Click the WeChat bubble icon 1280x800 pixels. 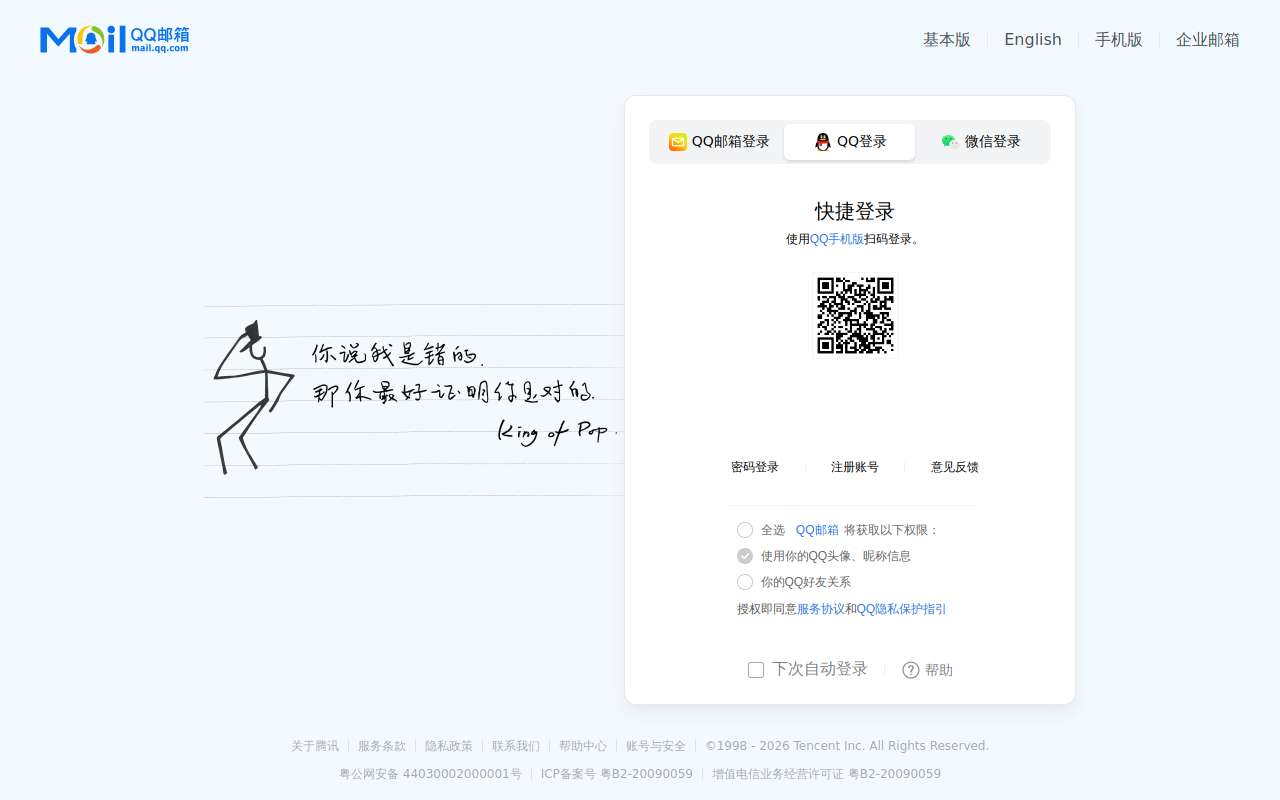[x=950, y=142]
